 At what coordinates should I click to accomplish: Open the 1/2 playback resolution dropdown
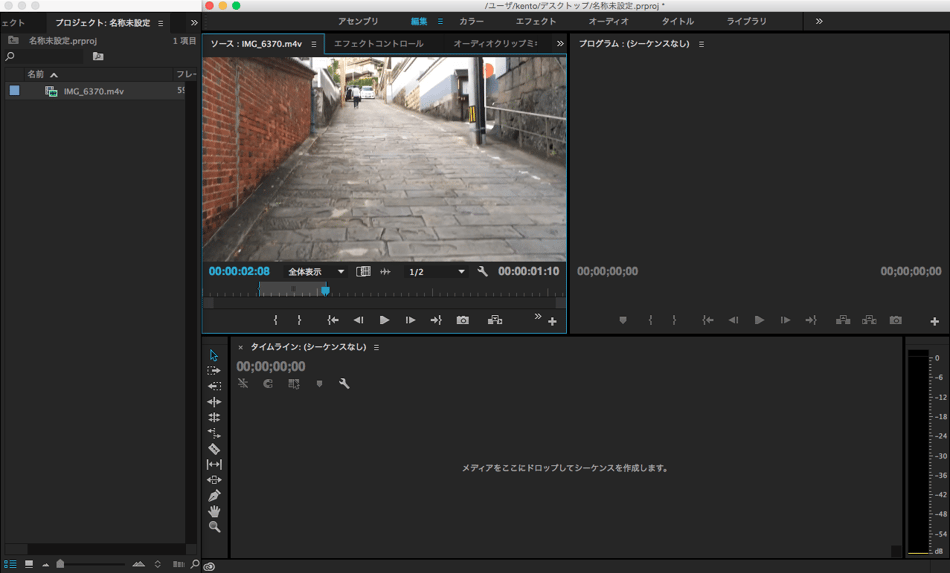pyautogui.click(x=436, y=272)
